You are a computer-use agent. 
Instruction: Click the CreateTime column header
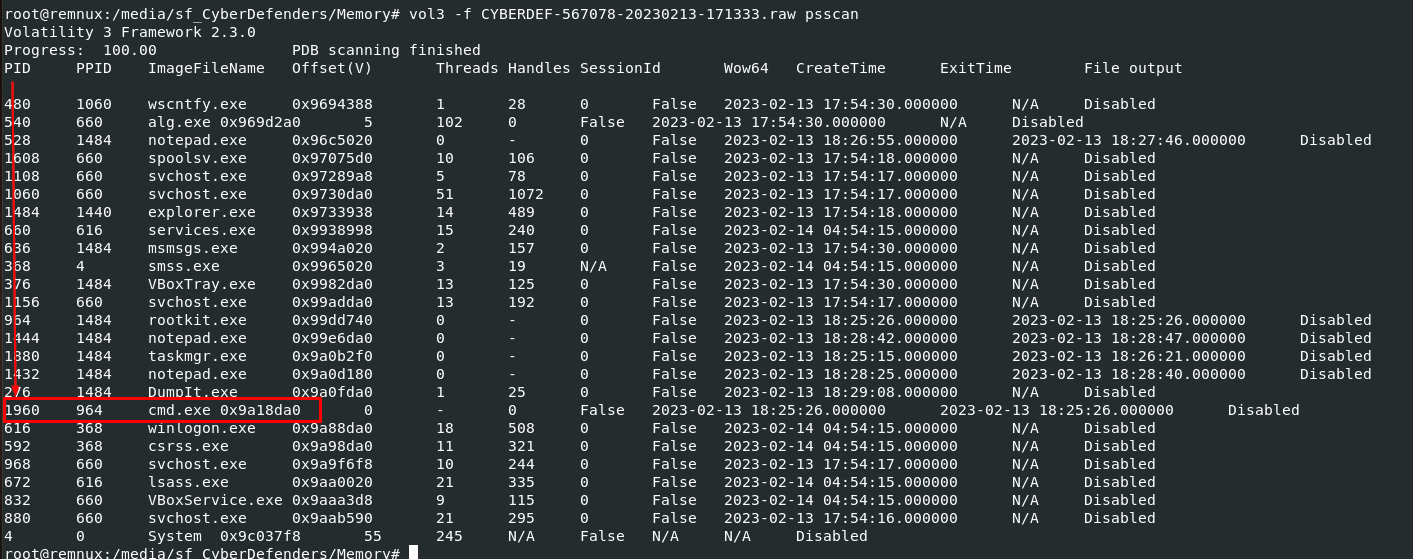point(840,68)
